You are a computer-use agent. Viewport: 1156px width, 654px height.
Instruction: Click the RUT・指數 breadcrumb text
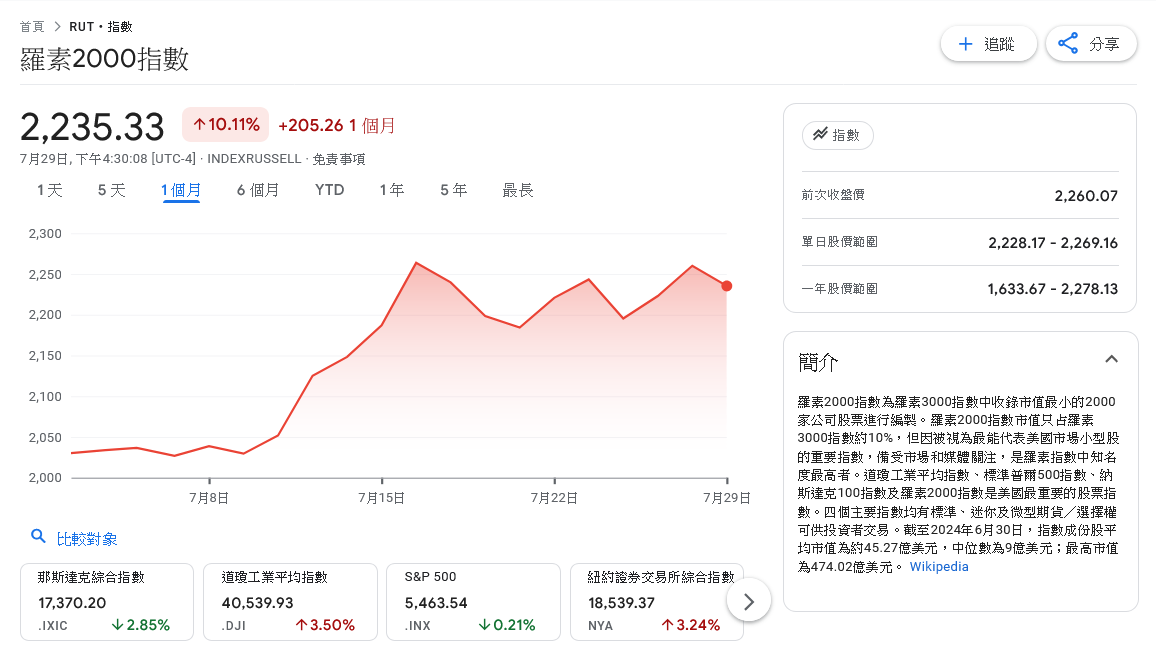point(101,27)
